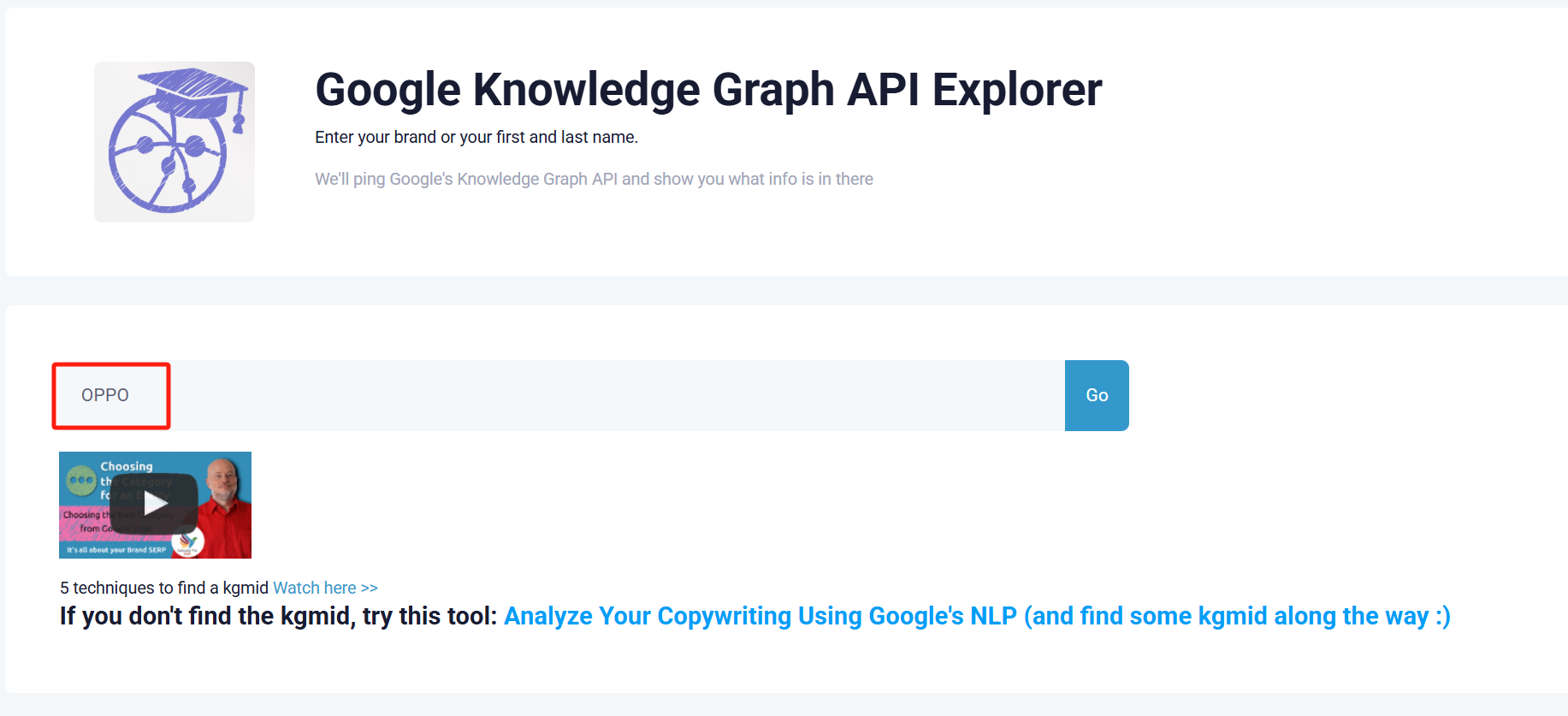Screen dimensions: 1568x716
Task: Click the Kalicube bird logo in thumbnail
Action: coord(187,542)
